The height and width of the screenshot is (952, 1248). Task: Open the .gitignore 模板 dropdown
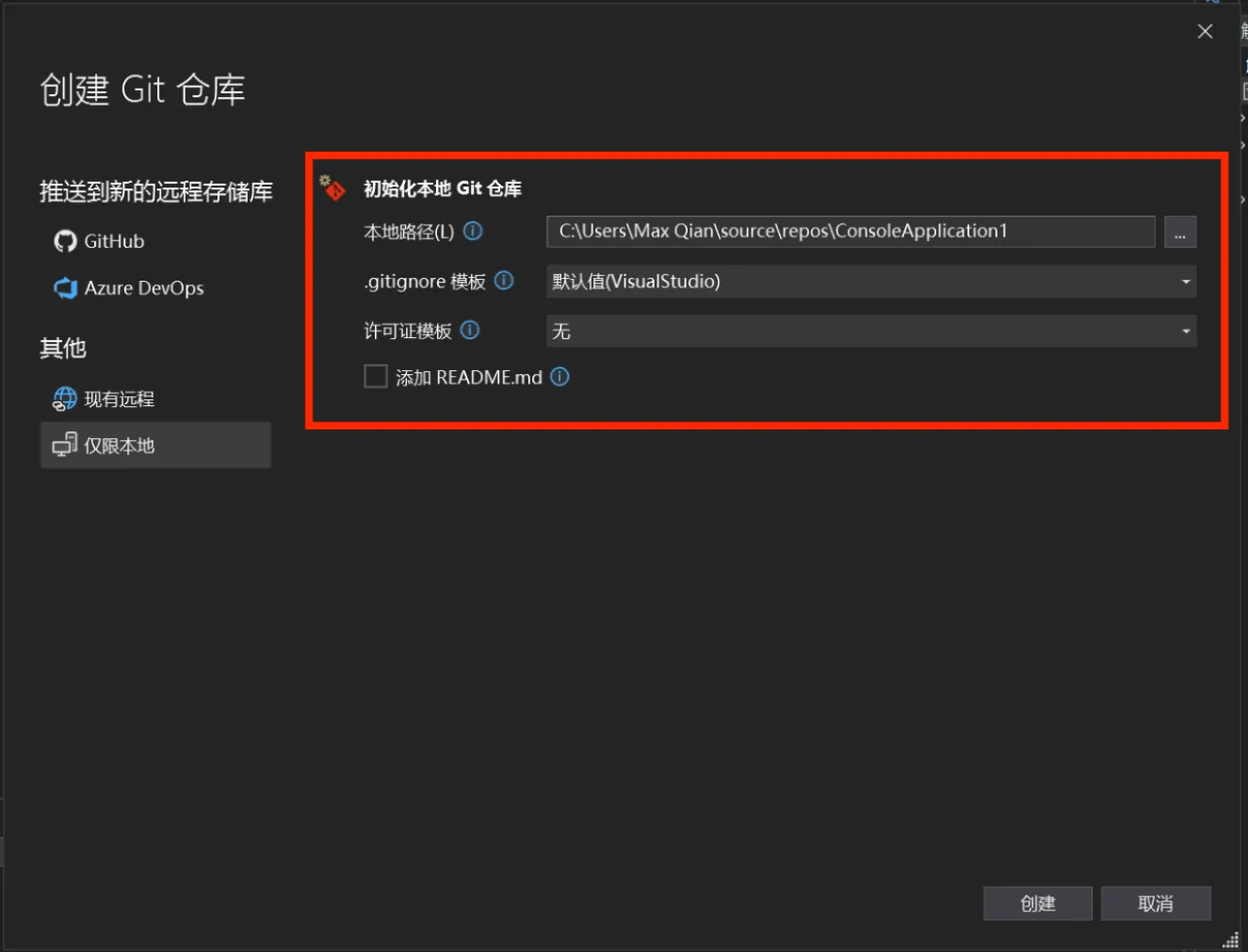870,282
